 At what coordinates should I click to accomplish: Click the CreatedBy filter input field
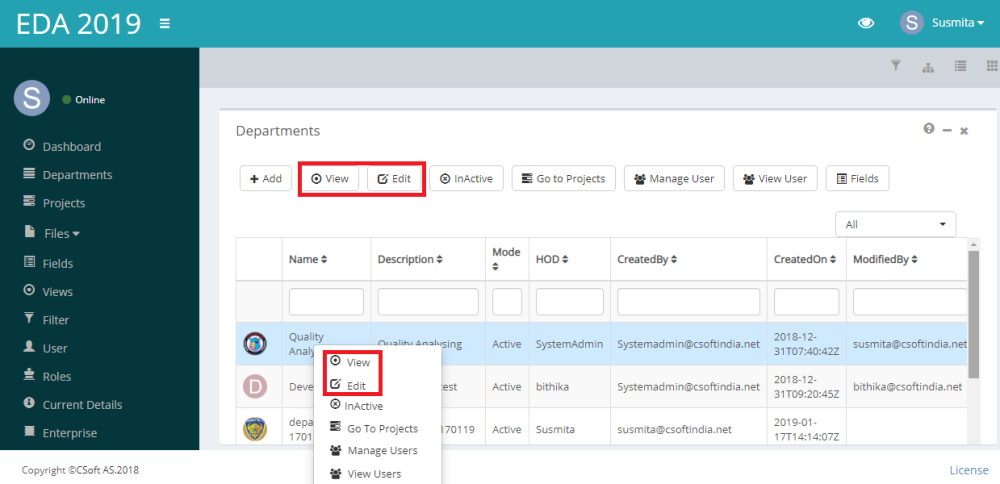click(689, 302)
